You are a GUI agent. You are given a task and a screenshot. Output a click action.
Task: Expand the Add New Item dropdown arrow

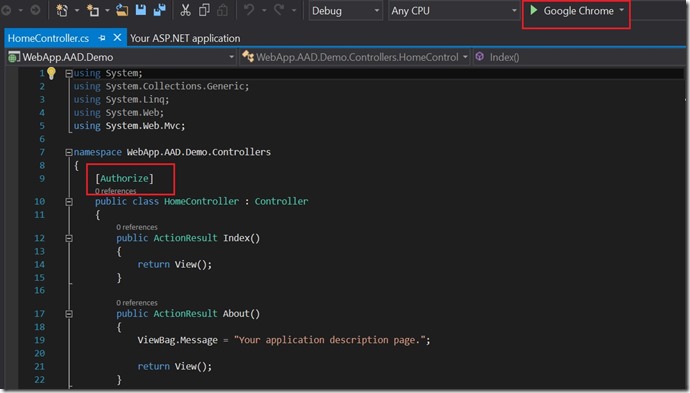(x=107, y=11)
